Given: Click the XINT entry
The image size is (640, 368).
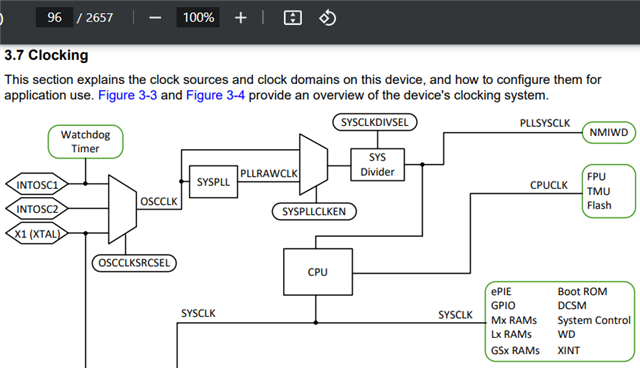Looking at the screenshot, I should point(569,350).
